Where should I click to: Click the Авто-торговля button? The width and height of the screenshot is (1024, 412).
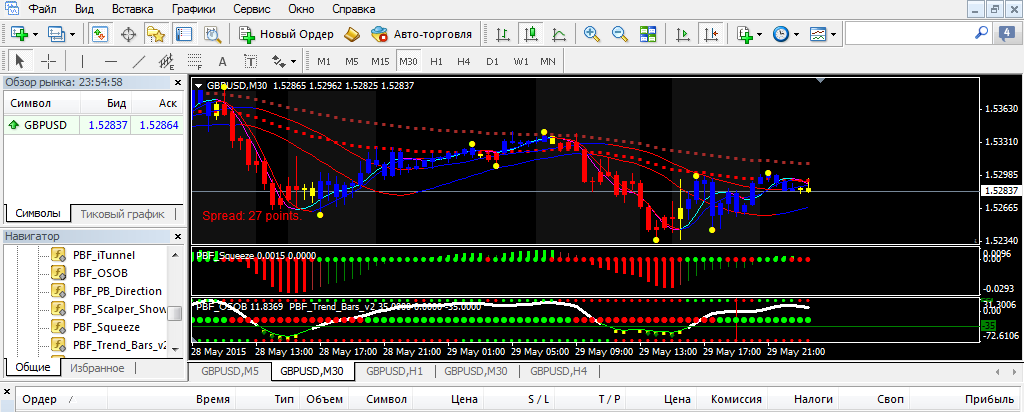[x=423, y=33]
